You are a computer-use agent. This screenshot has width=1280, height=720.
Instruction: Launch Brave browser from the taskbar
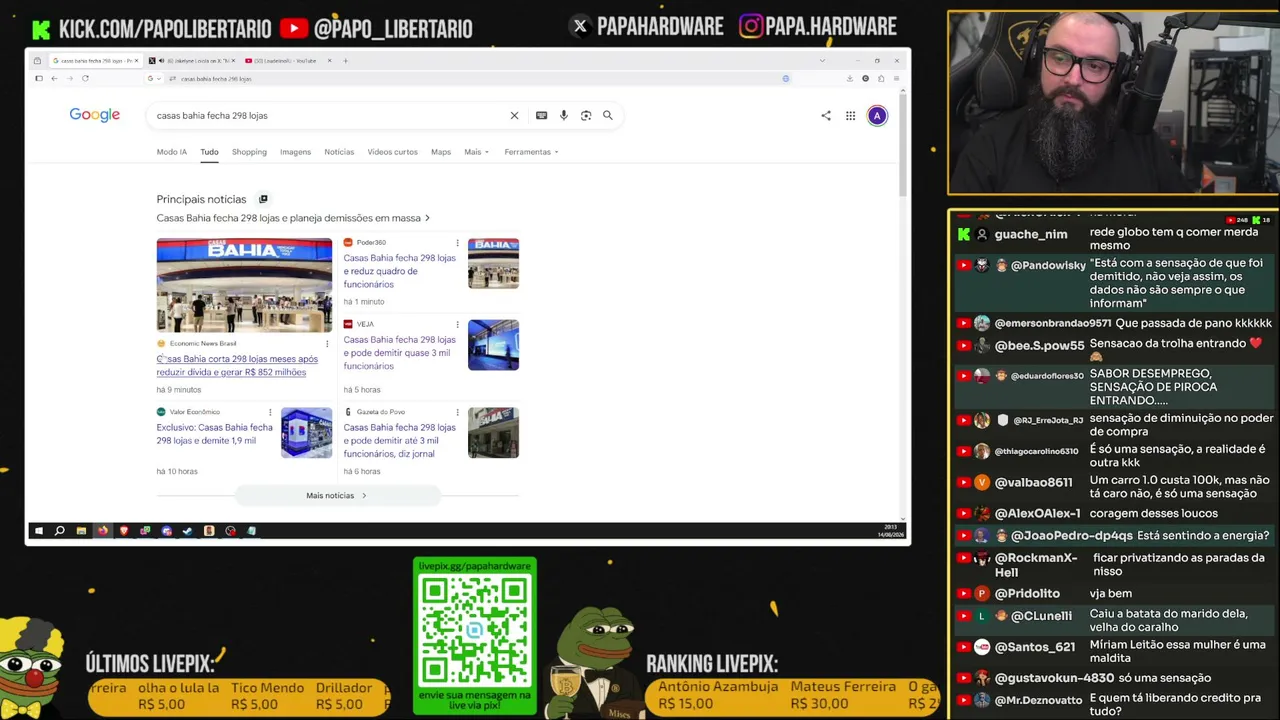pyautogui.click(x=123, y=531)
